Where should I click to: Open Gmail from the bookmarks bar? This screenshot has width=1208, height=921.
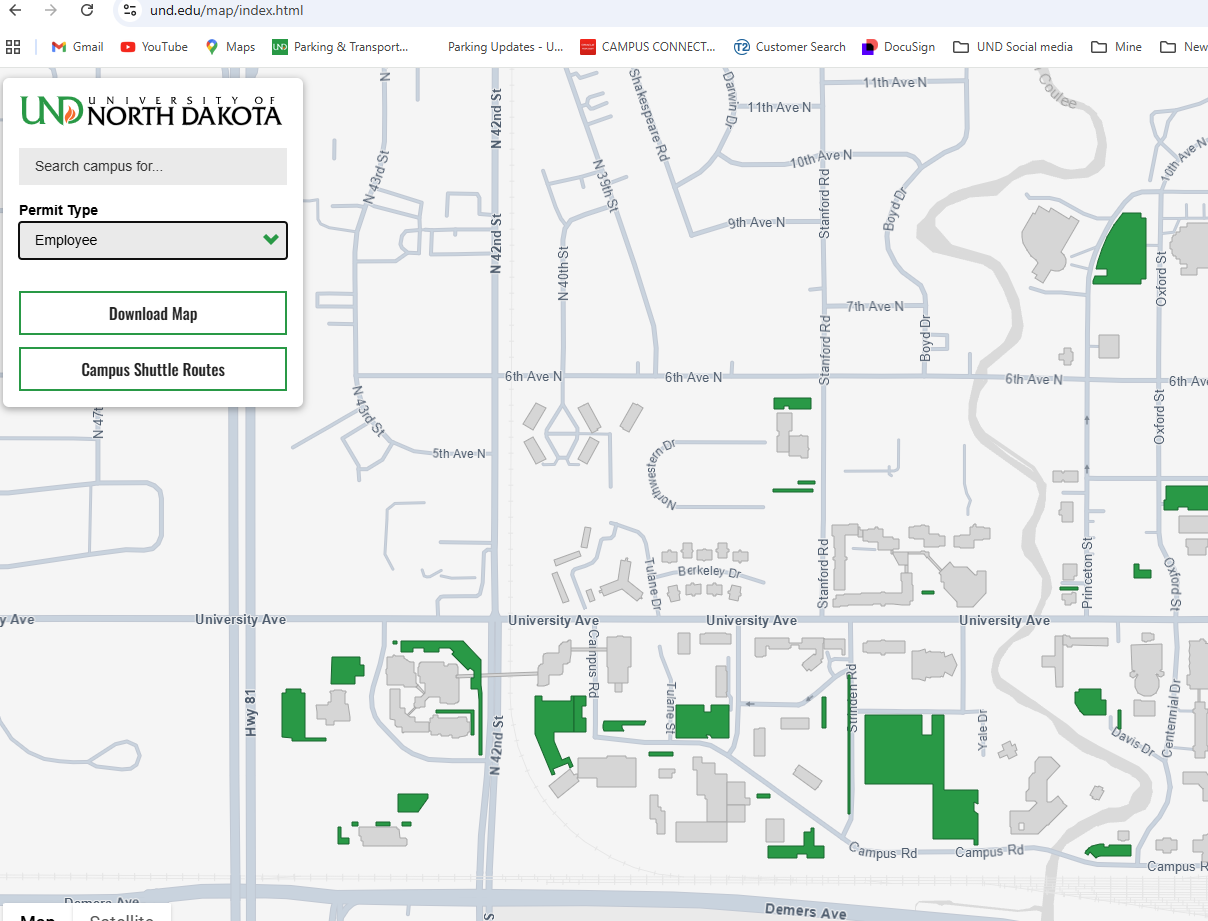point(77,46)
